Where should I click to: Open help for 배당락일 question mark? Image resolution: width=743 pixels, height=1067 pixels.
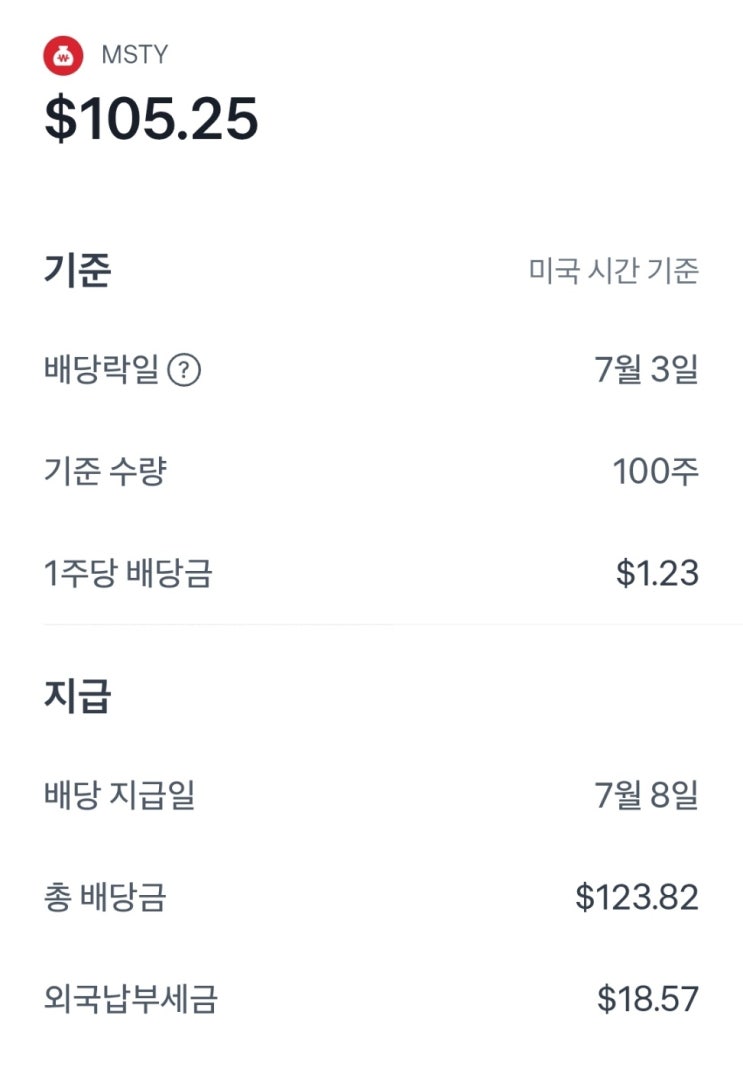point(184,371)
